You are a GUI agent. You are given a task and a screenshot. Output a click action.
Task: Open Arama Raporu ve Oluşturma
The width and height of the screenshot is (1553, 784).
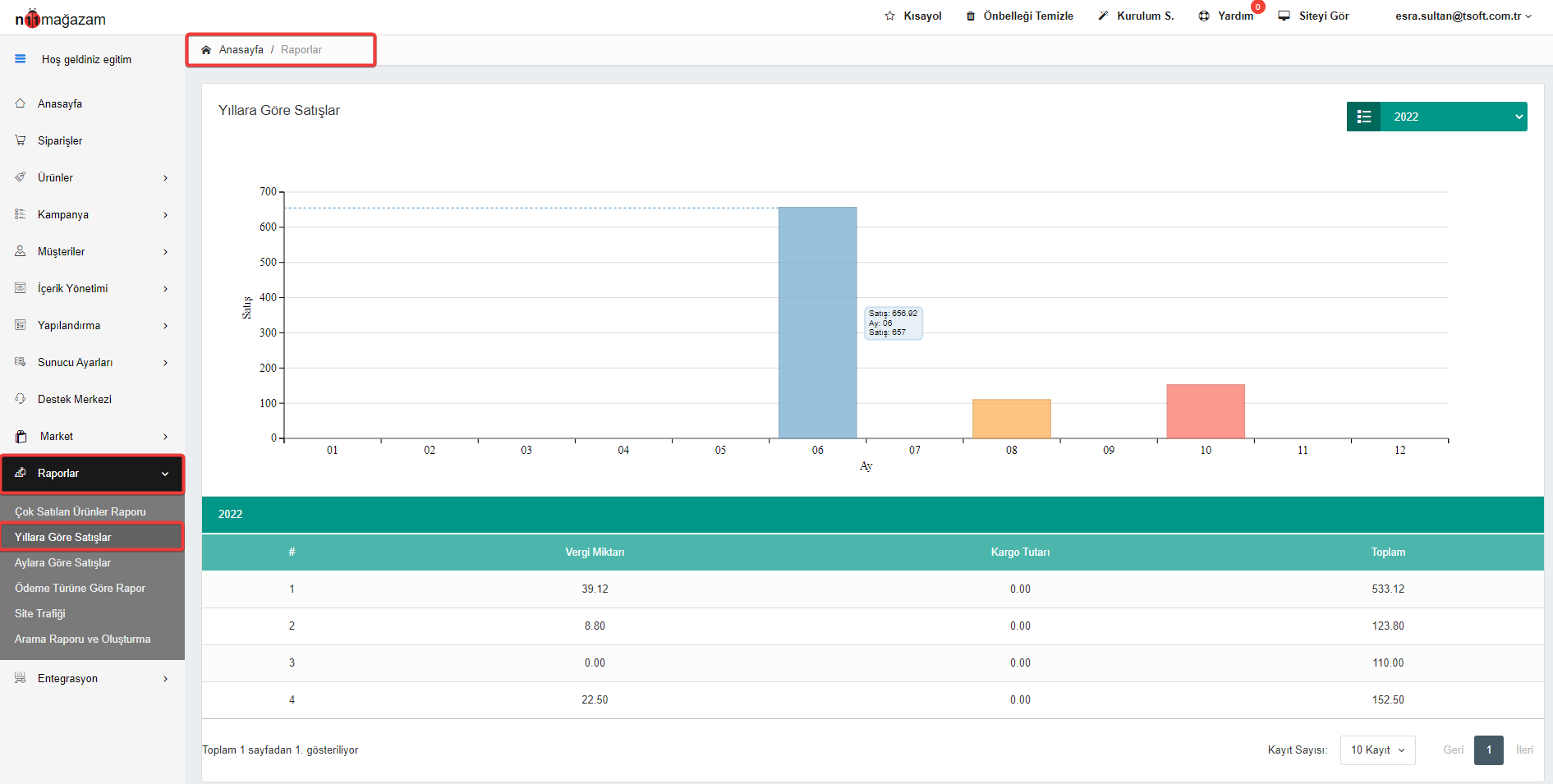82,639
